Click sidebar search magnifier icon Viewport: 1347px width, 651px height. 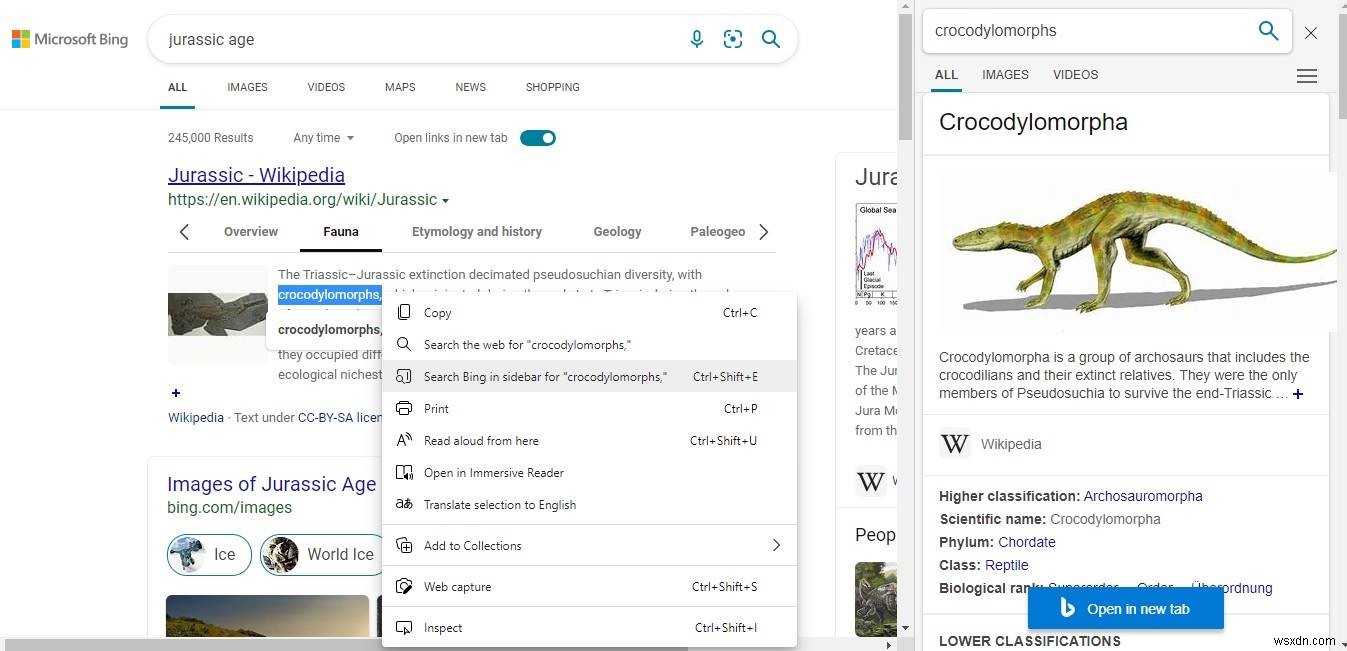(1268, 31)
